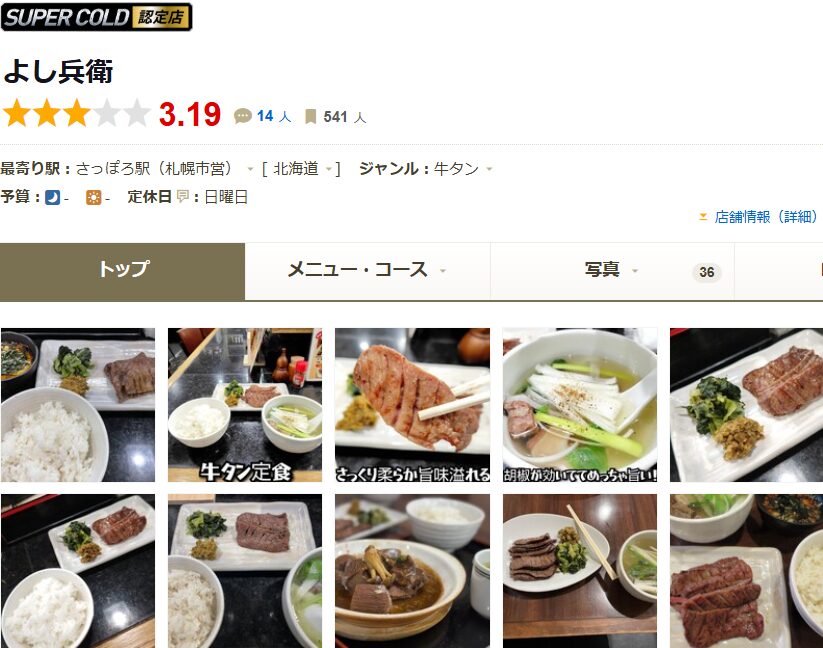Click the review comment bubble icon
This screenshot has height=648, width=823.
(242, 116)
